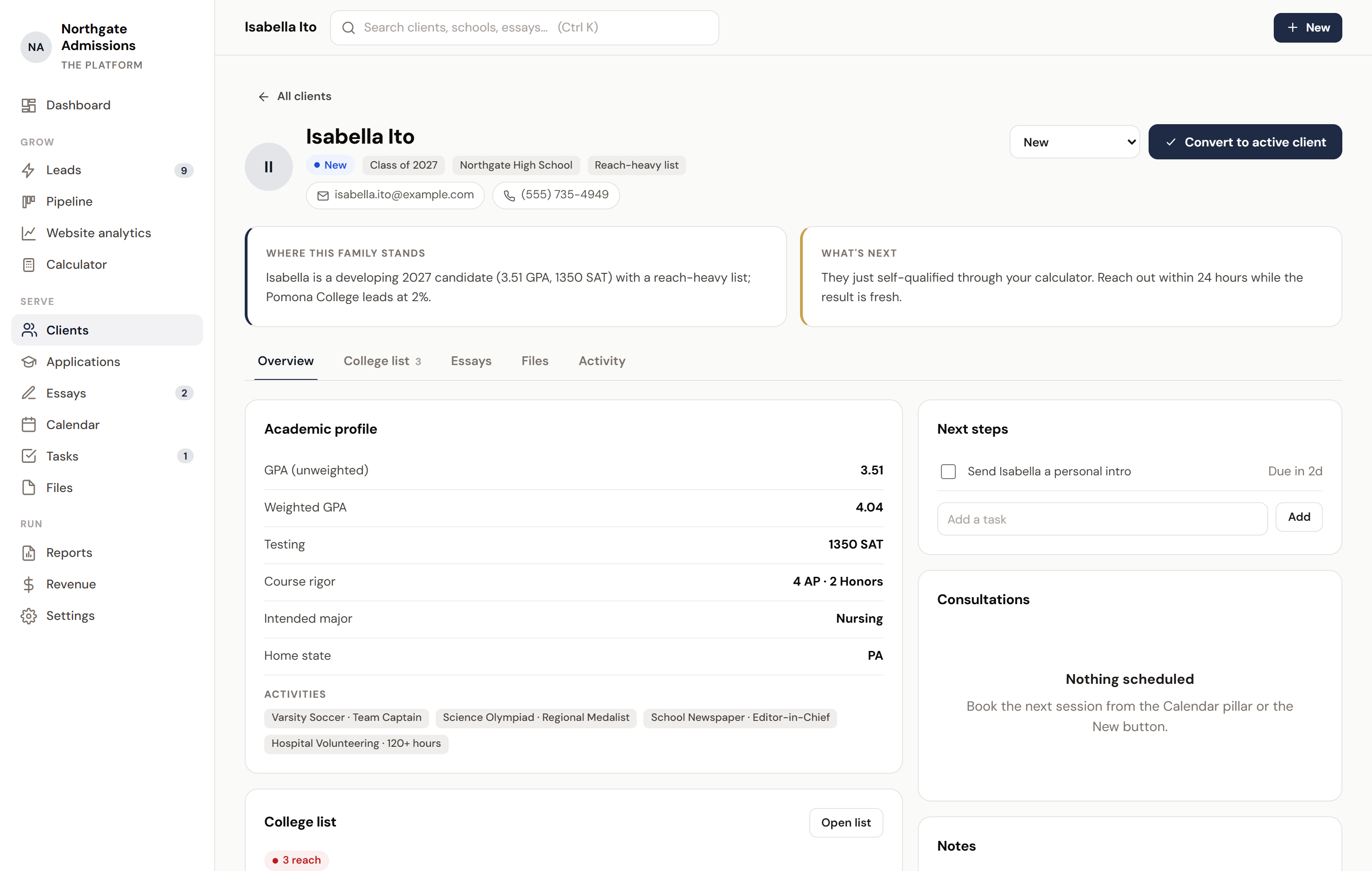Click the NA organization avatar
This screenshot has height=871, width=1372.
tap(36, 47)
